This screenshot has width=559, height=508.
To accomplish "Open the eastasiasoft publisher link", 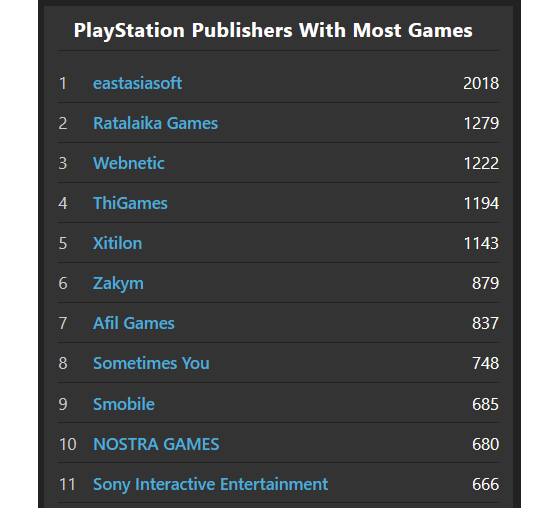I will (137, 83).
